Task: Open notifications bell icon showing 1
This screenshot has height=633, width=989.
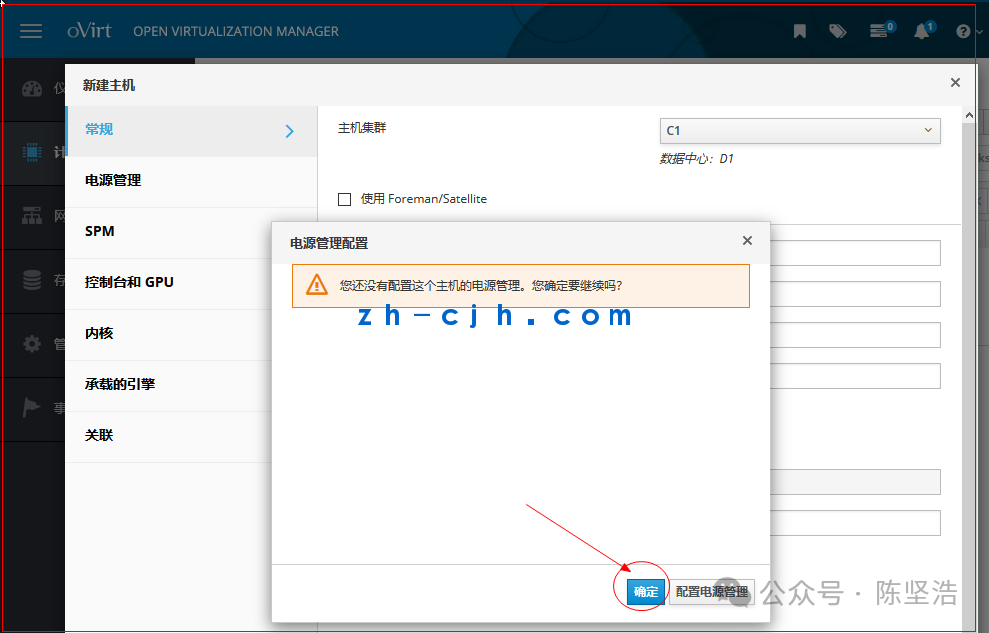Action: (923, 30)
